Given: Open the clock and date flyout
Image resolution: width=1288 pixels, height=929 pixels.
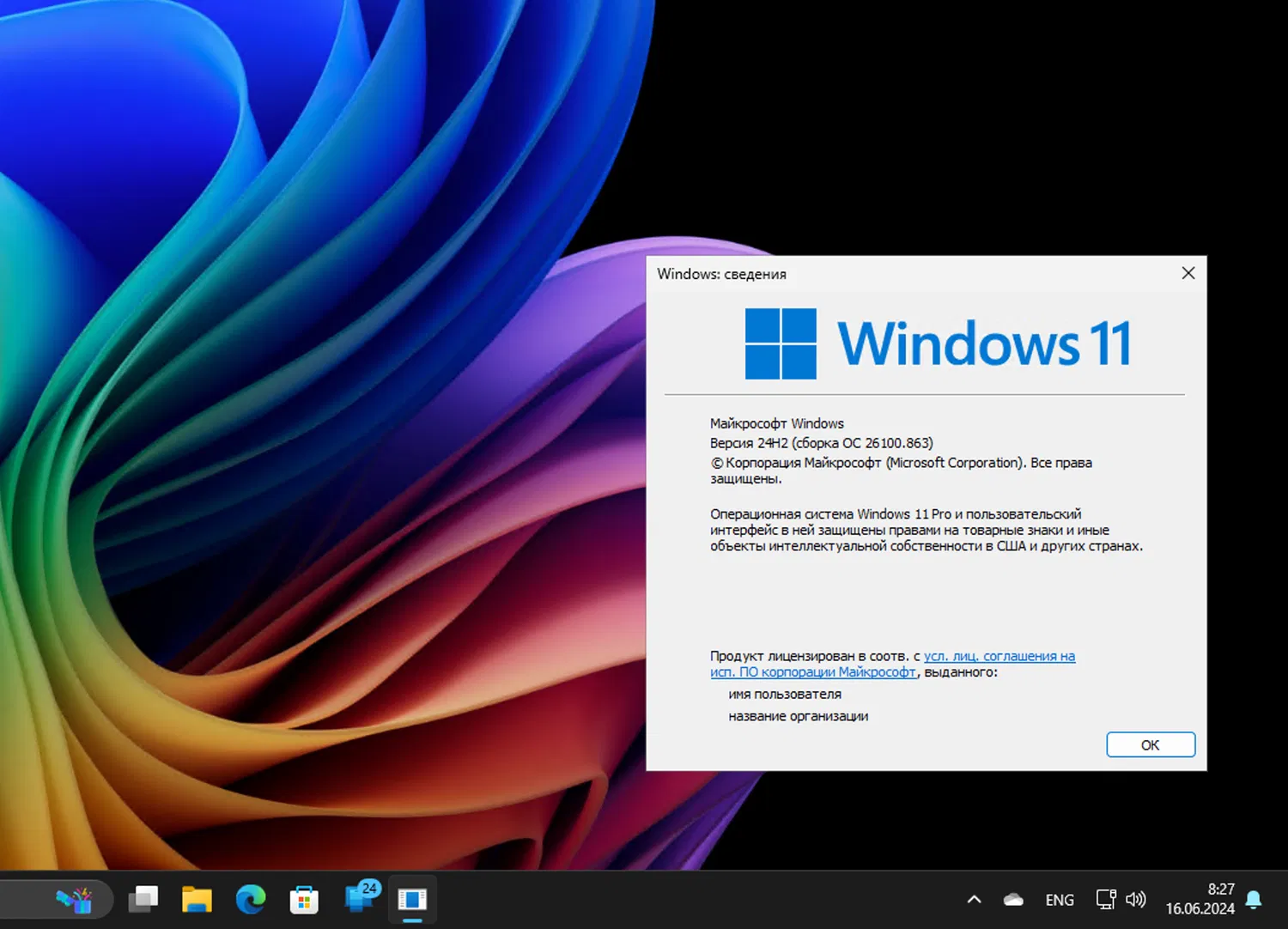Looking at the screenshot, I should point(1200,899).
